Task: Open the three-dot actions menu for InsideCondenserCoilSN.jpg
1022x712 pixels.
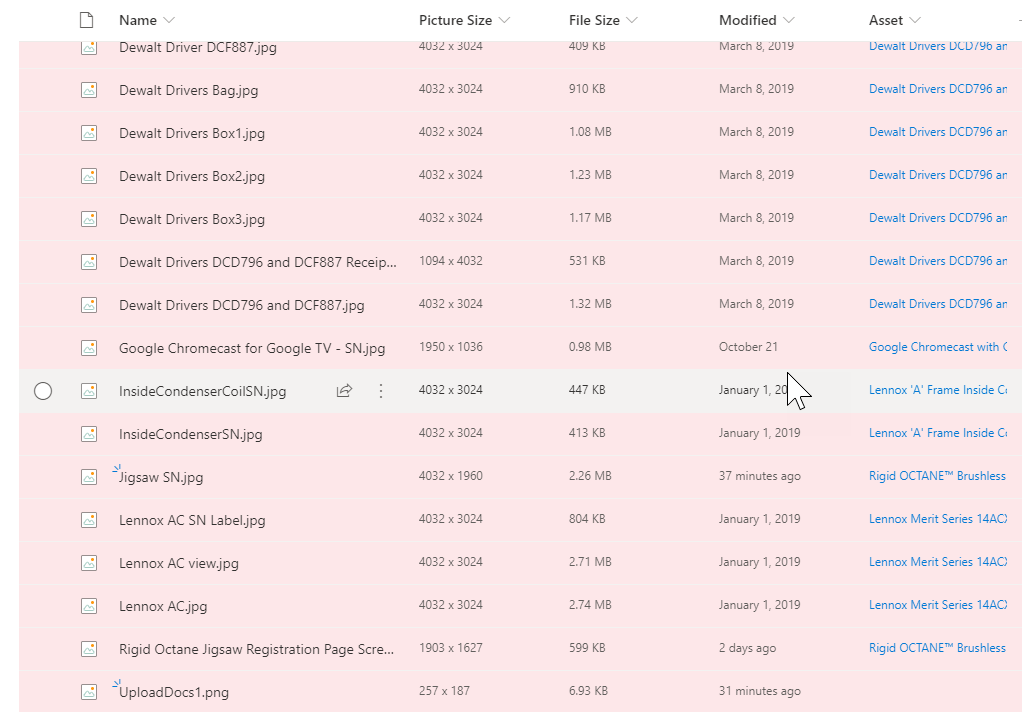Action: [381, 391]
